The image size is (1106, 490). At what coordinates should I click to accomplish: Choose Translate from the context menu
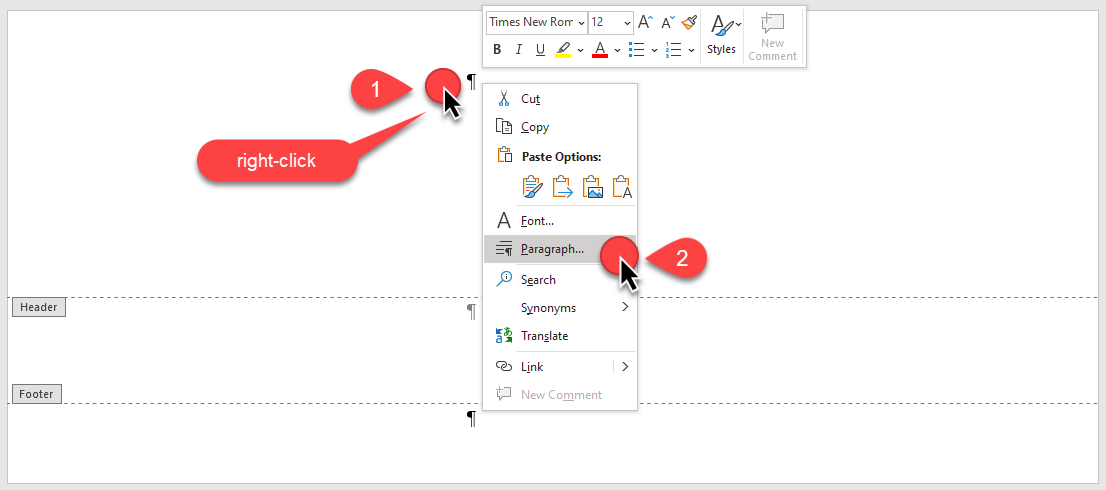(x=560, y=336)
